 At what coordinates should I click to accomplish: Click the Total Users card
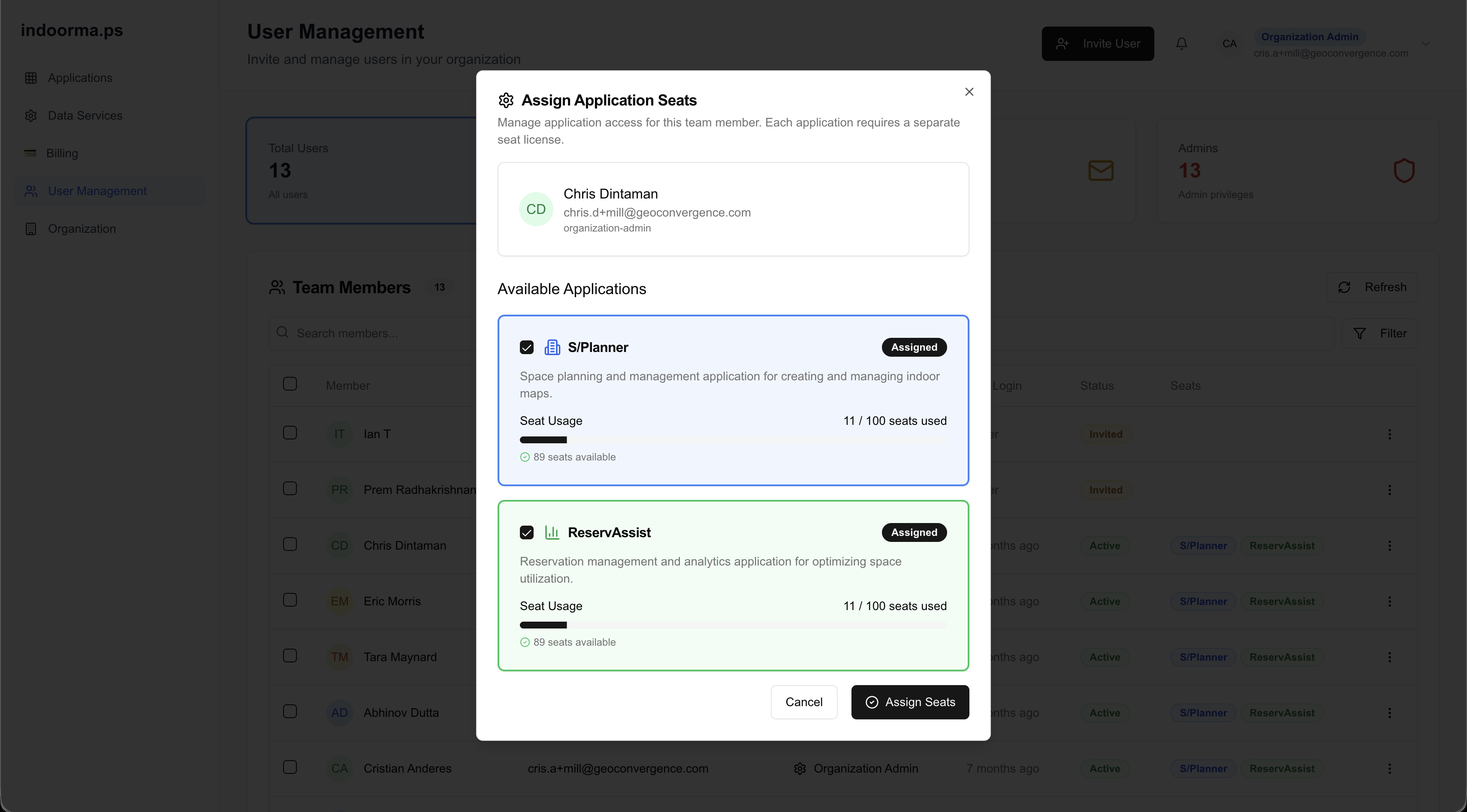point(362,171)
